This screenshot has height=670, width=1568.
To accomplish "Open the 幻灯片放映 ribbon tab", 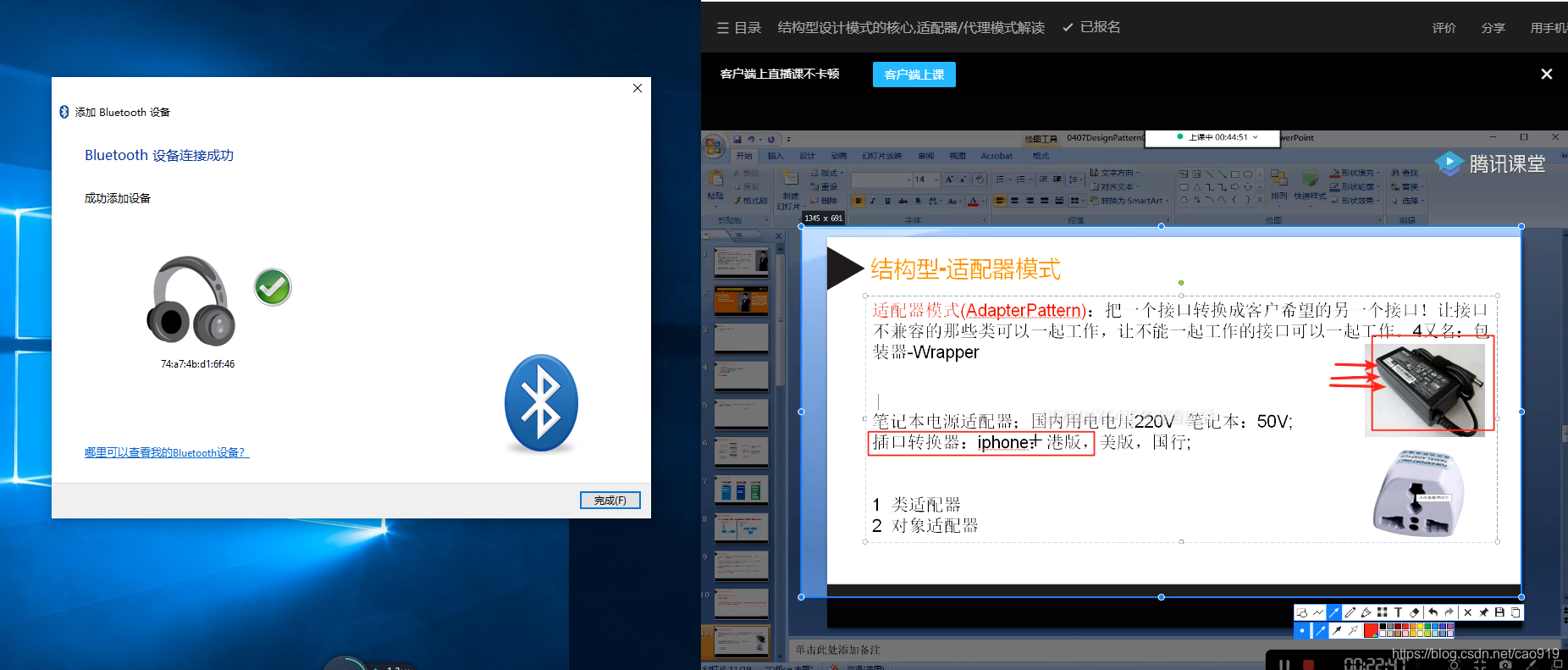I will (881, 156).
